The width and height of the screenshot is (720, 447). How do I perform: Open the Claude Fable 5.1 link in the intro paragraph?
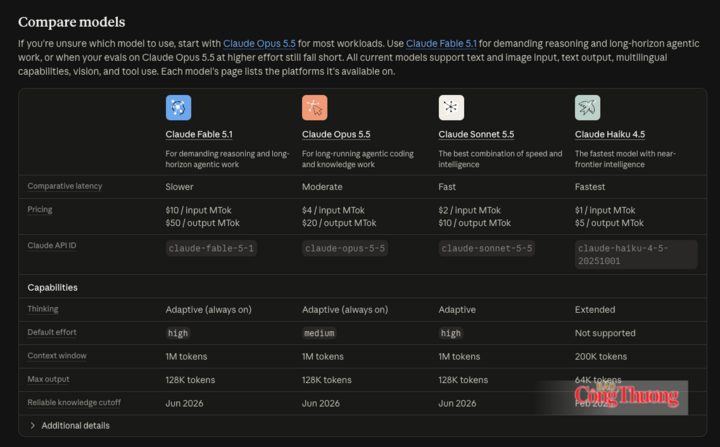click(x=441, y=44)
